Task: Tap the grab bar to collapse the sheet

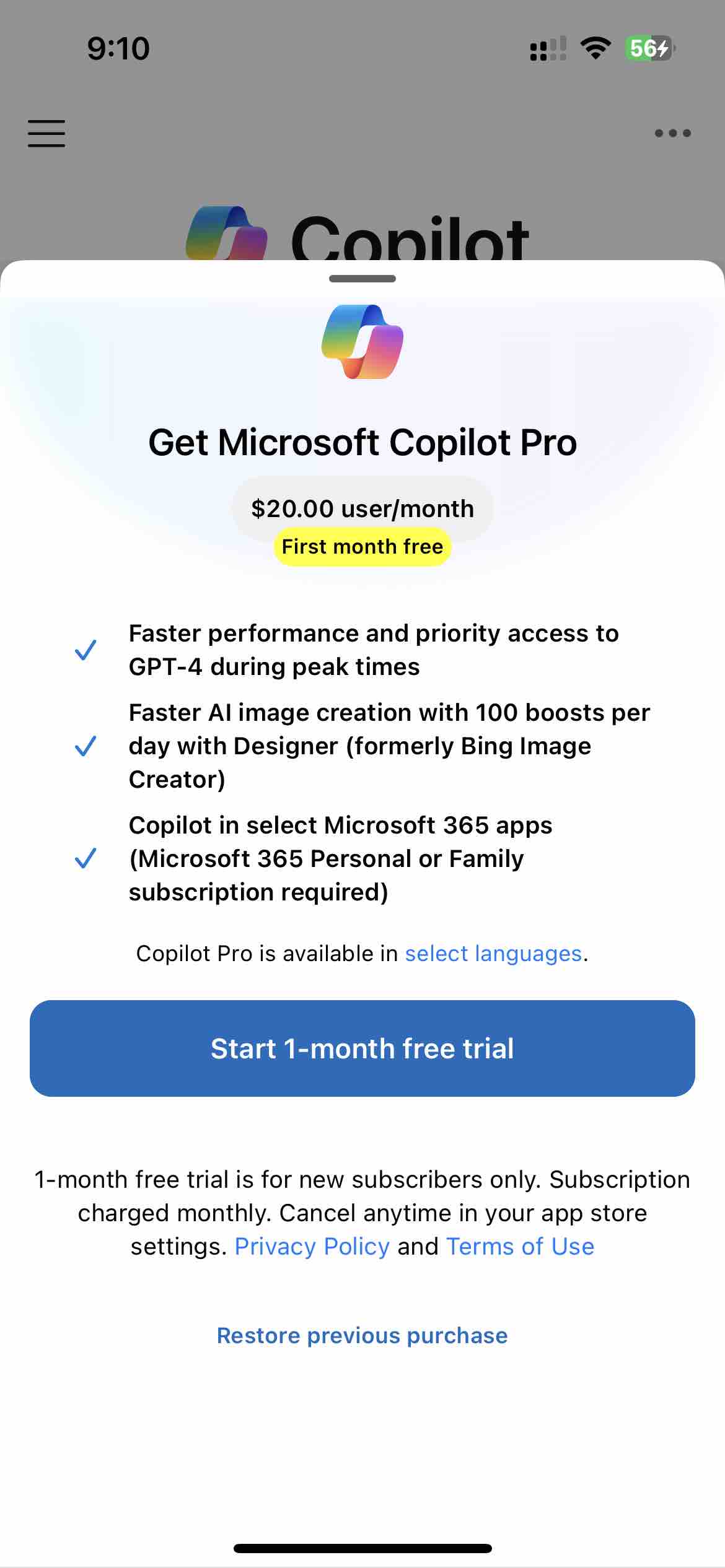Action: pos(362,280)
